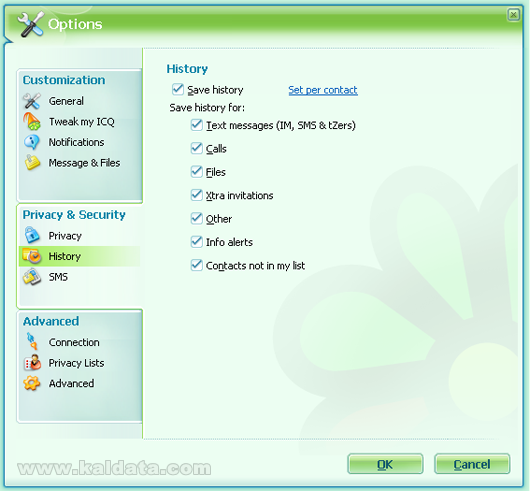530x491 pixels.
Task: Click the Connection plug icon
Action: coord(32,342)
